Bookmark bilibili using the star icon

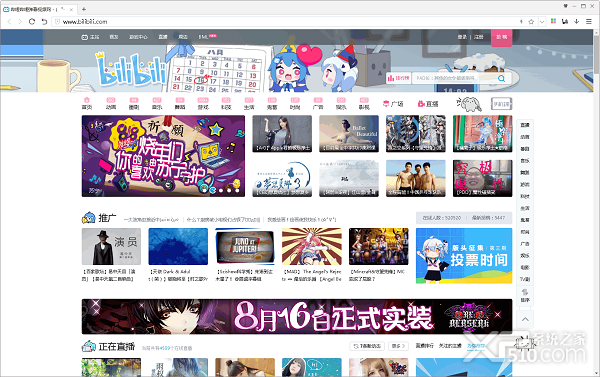click(x=531, y=22)
